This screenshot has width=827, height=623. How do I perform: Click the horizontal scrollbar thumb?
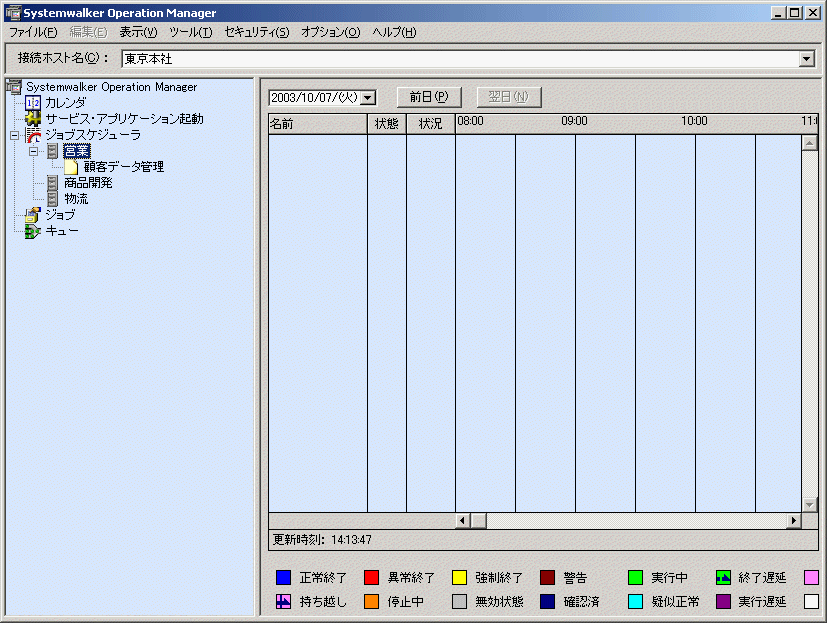(x=478, y=521)
